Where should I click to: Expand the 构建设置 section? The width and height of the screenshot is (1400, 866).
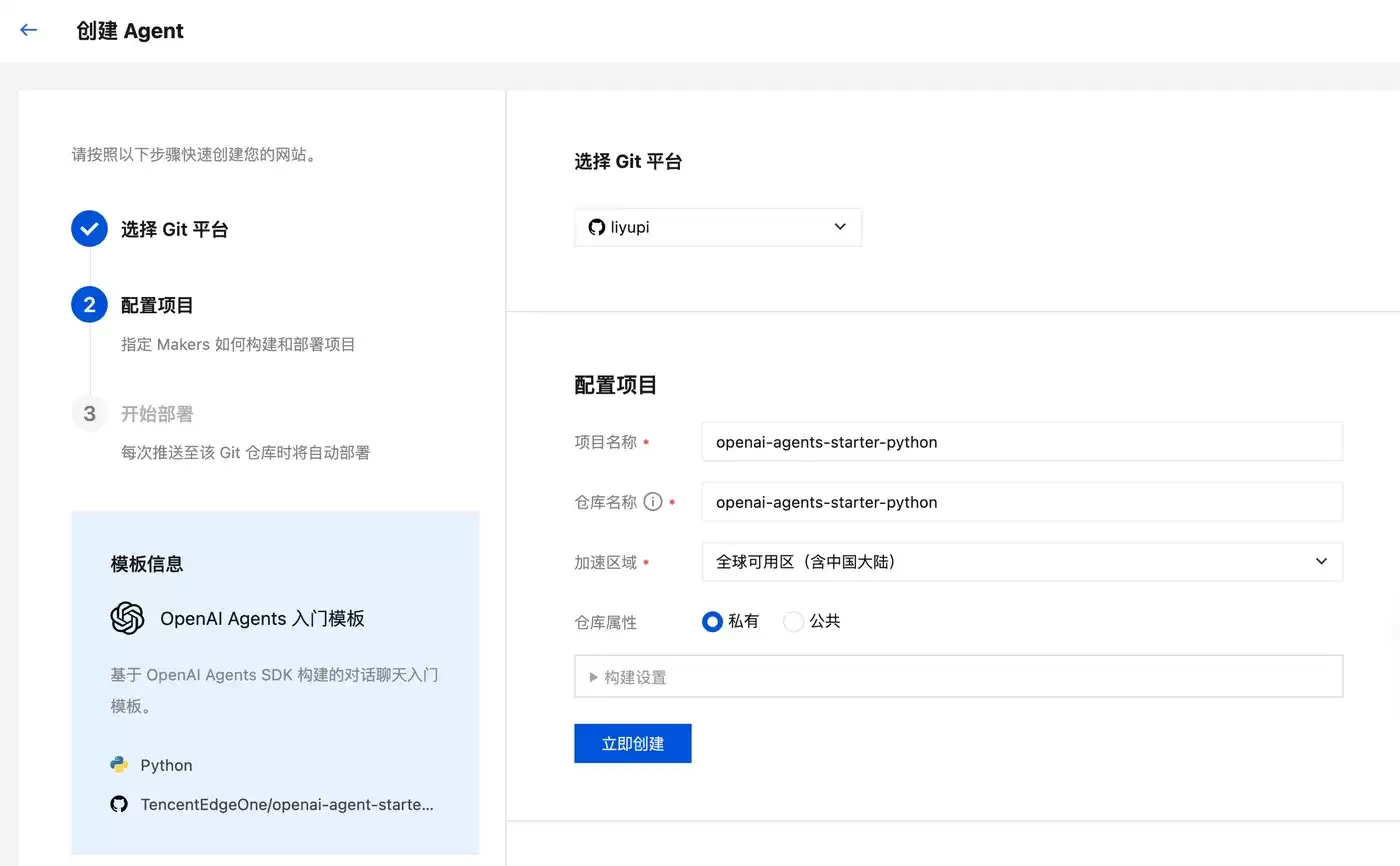click(958, 677)
